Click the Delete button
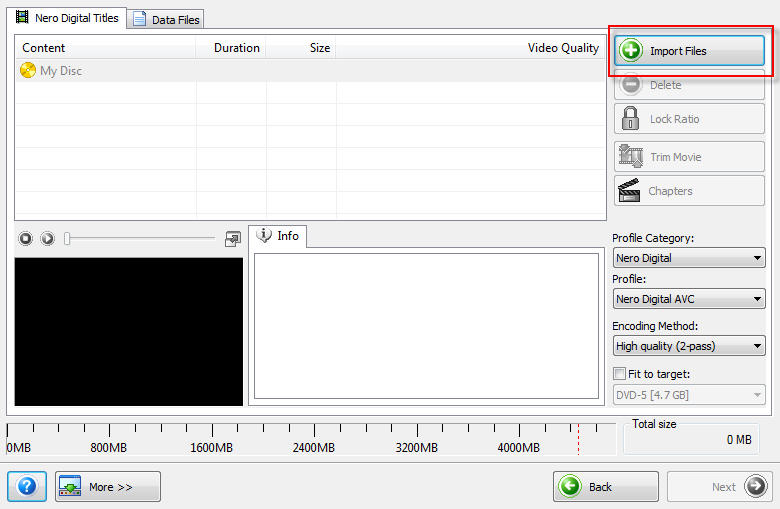The image size is (780, 509). click(689, 85)
